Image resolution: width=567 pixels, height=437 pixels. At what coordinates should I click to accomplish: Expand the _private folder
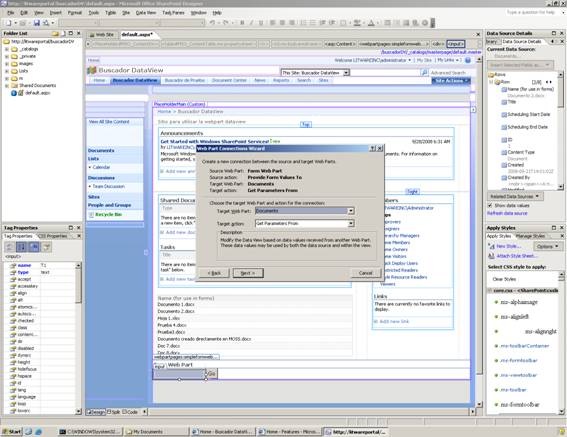coord(7,56)
